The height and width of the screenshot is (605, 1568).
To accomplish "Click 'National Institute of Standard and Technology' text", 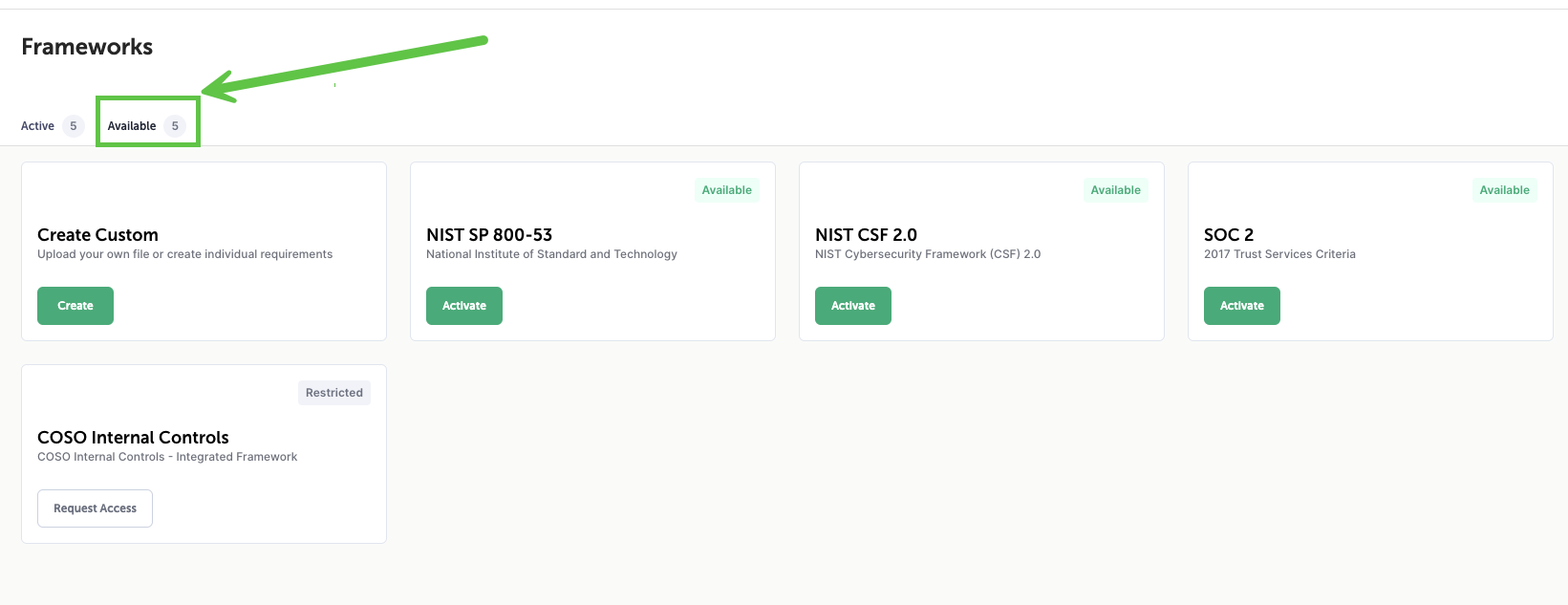I will [x=551, y=254].
